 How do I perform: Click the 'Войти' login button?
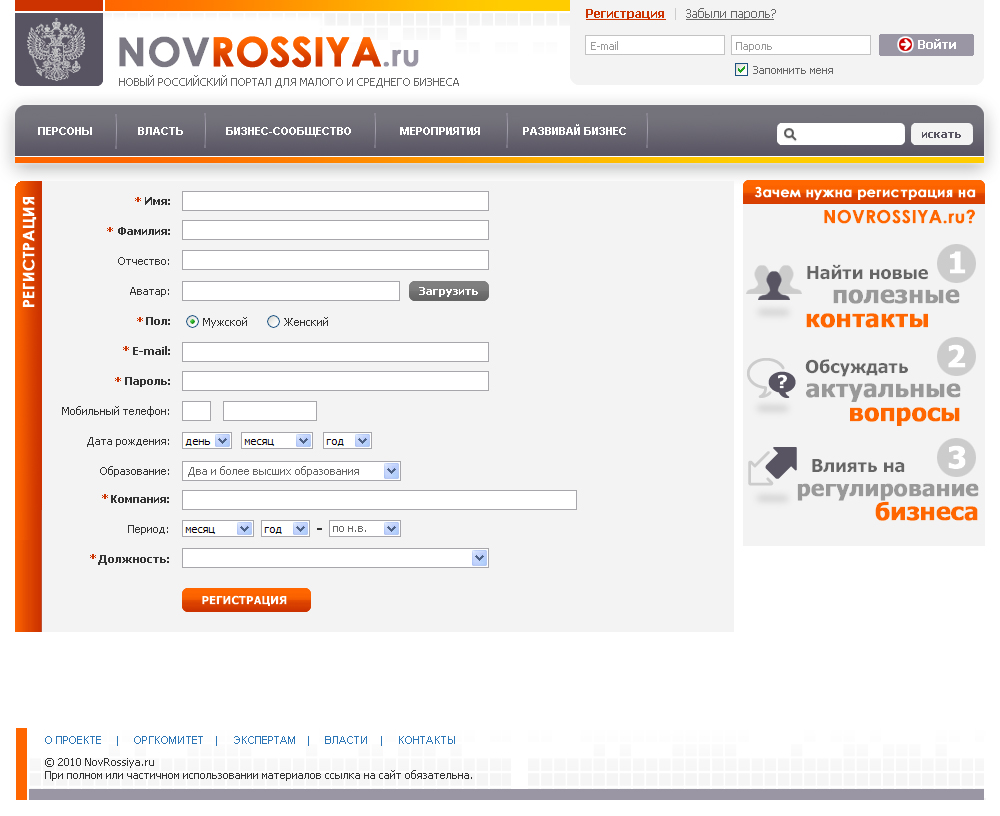[x=926, y=45]
